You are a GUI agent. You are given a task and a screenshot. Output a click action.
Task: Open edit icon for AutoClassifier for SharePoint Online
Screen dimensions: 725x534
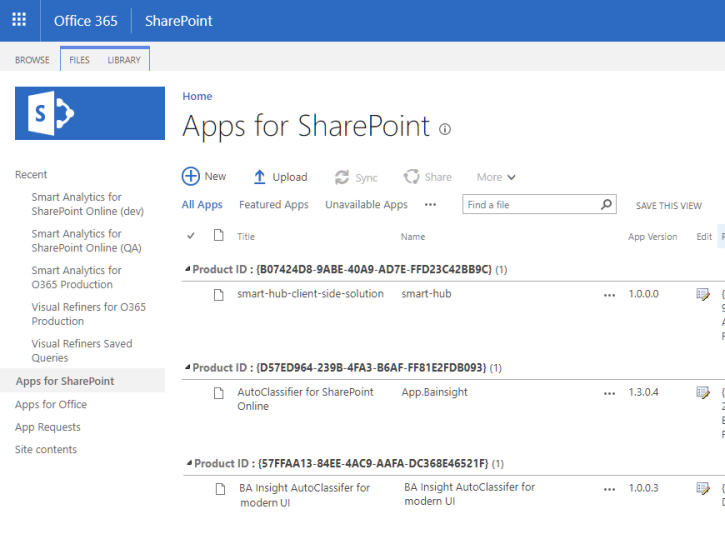pos(703,393)
